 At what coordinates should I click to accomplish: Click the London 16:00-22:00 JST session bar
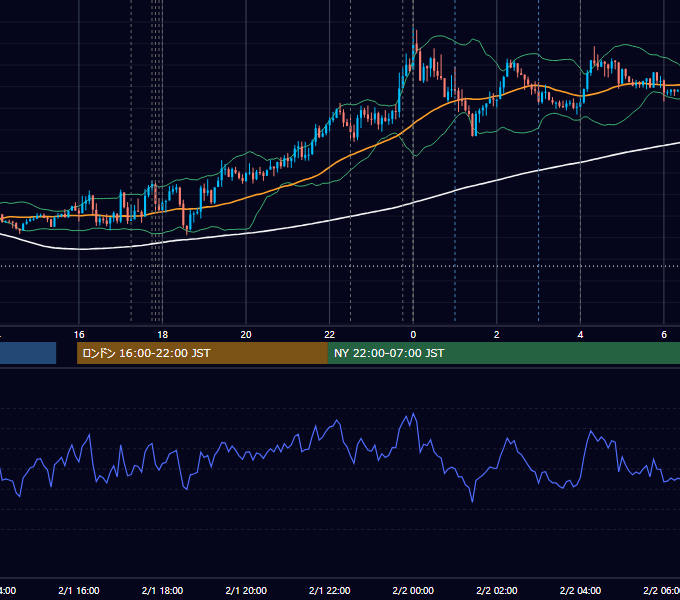(202, 353)
